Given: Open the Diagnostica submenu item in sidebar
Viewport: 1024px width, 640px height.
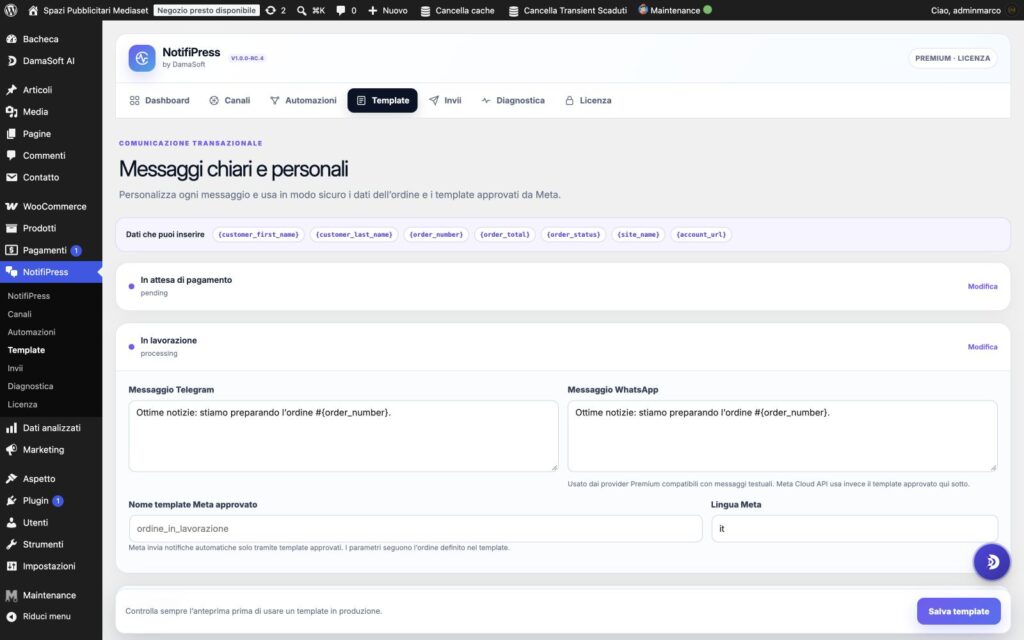Looking at the screenshot, I should click(x=30, y=386).
